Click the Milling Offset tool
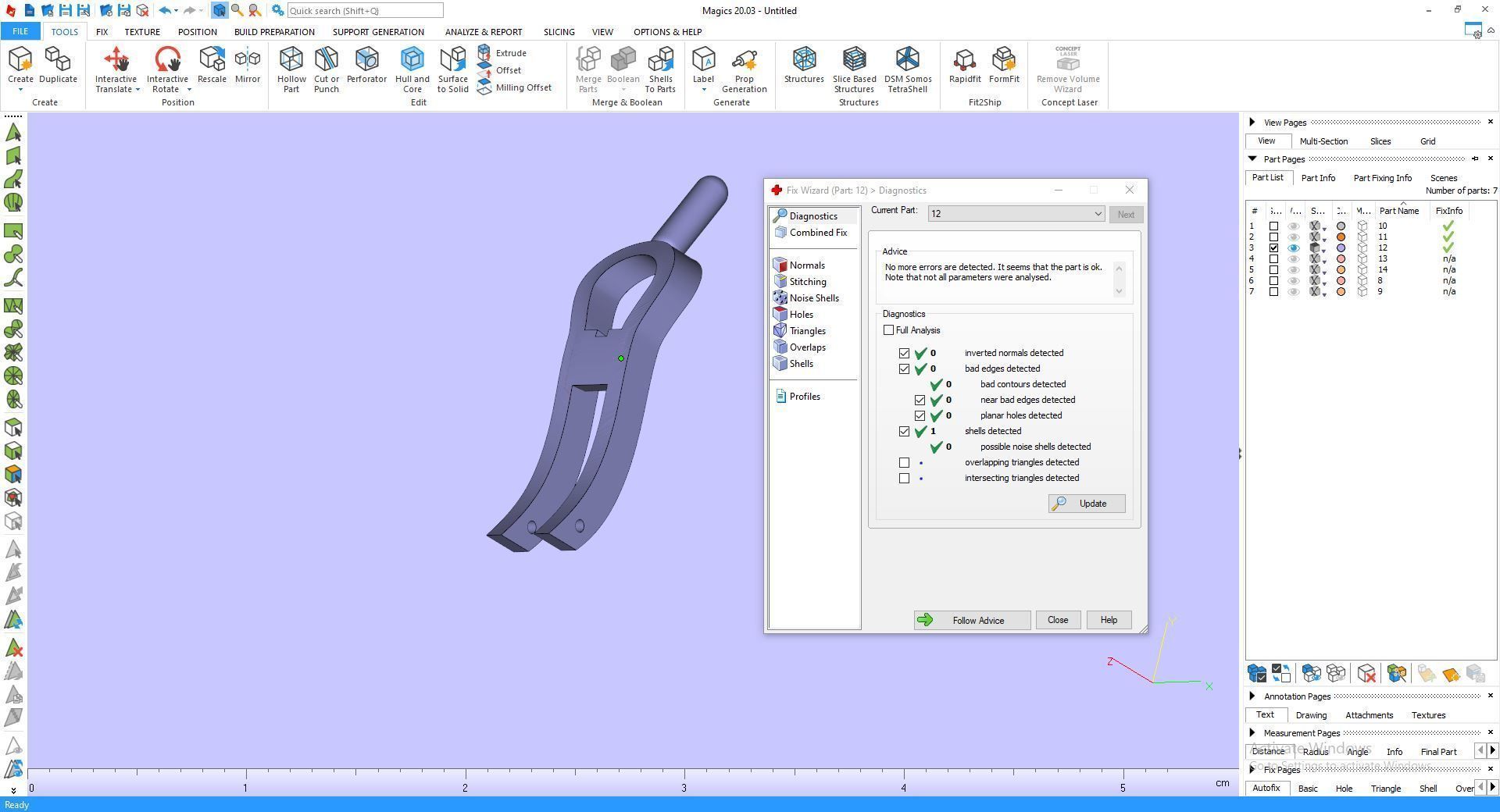 point(515,87)
